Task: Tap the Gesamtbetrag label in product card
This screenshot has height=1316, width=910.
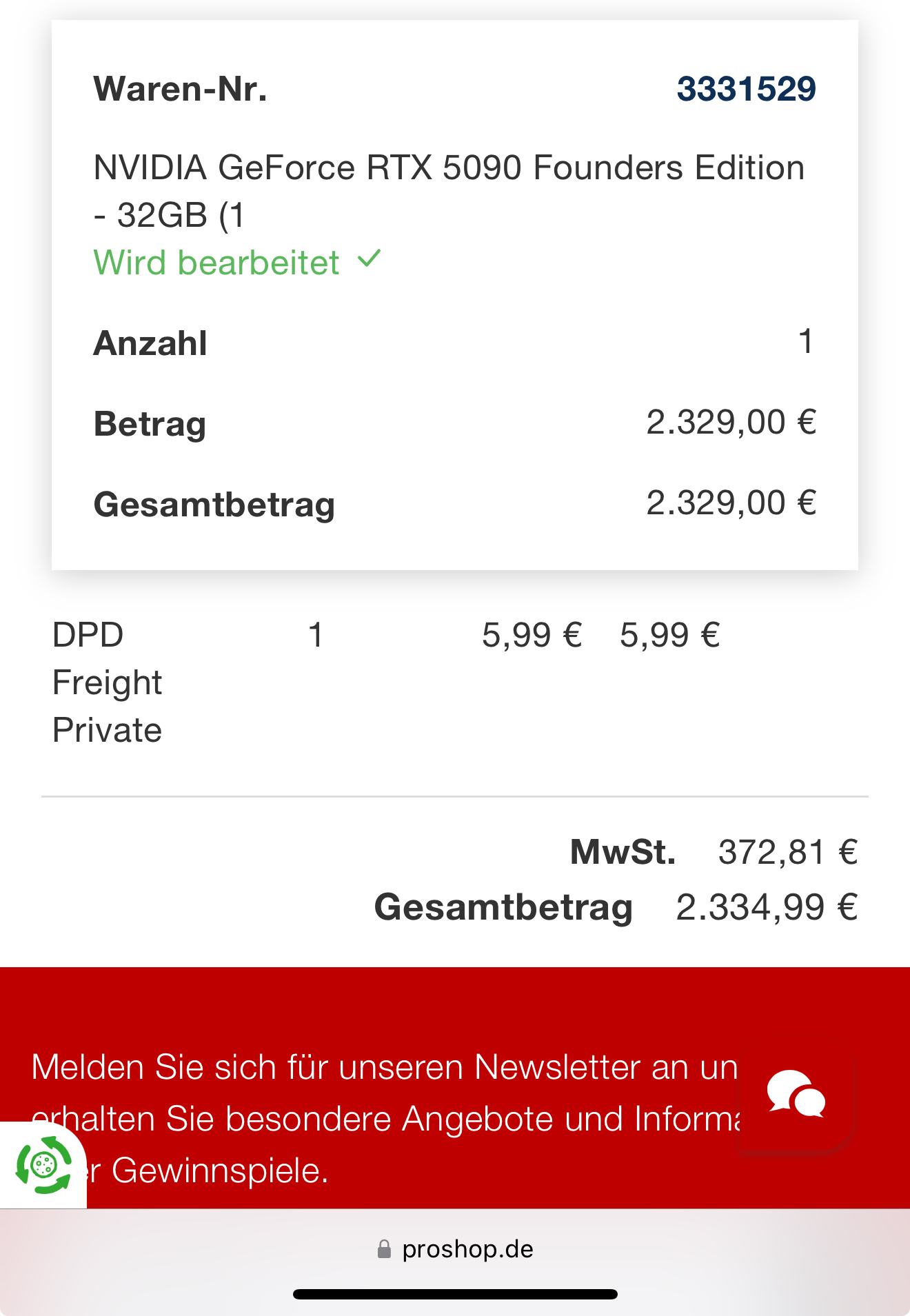Action: (214, 504)
